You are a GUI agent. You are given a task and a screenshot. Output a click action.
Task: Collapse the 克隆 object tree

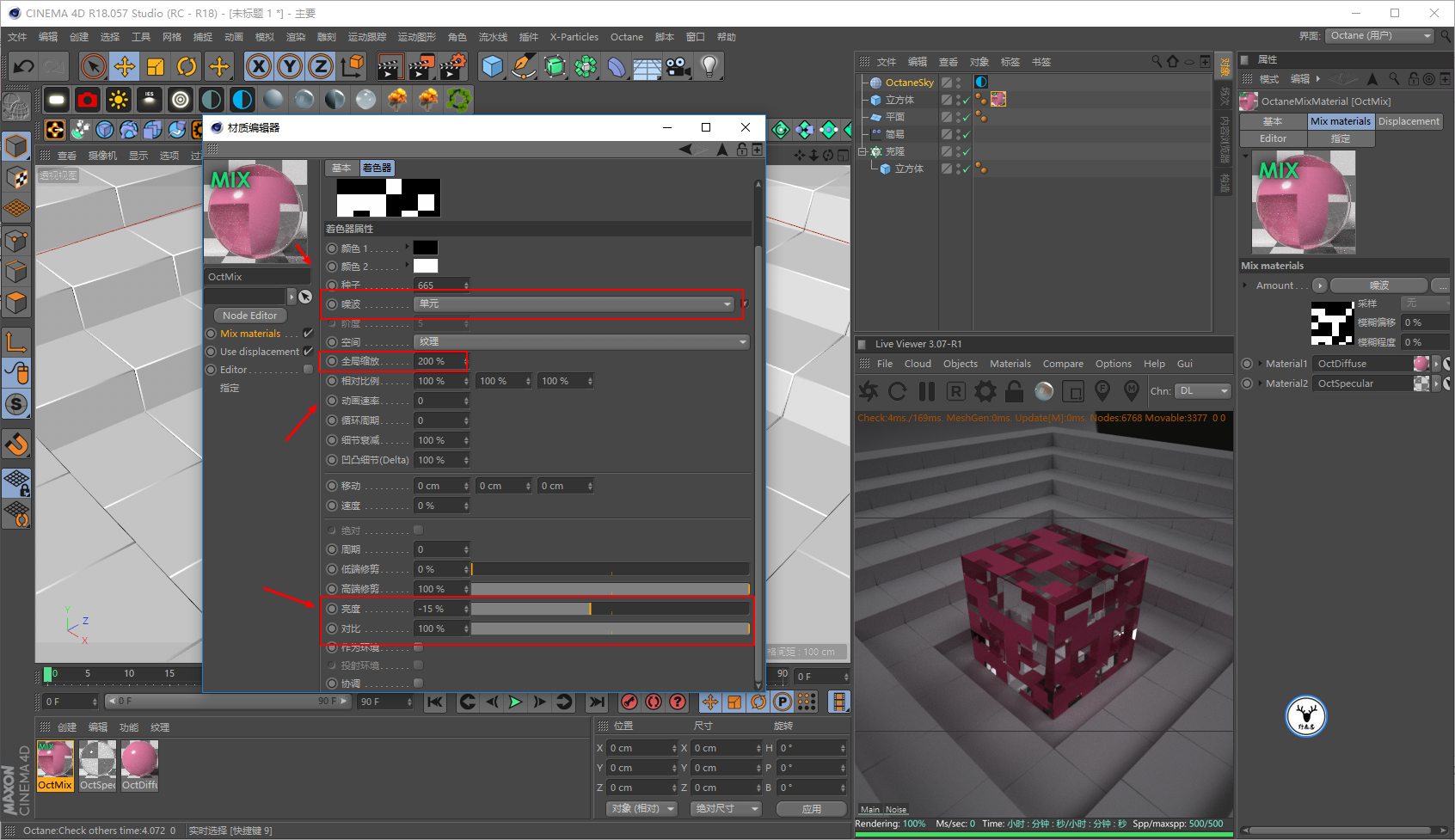(863, 151)
